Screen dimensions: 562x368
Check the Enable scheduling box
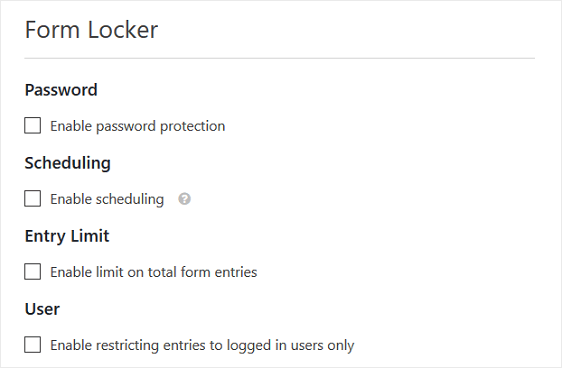33,199
